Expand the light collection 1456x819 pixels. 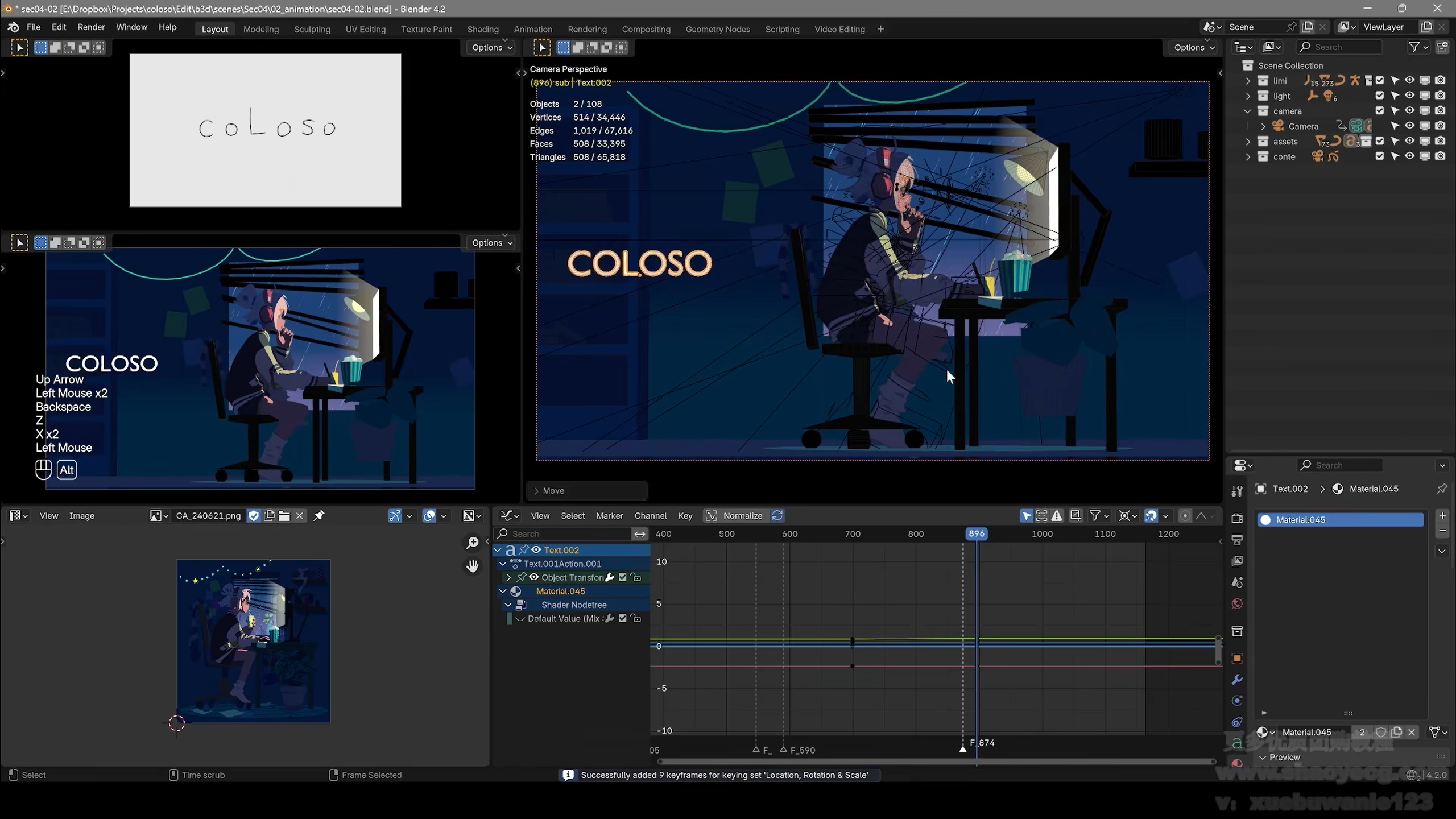1248,96
